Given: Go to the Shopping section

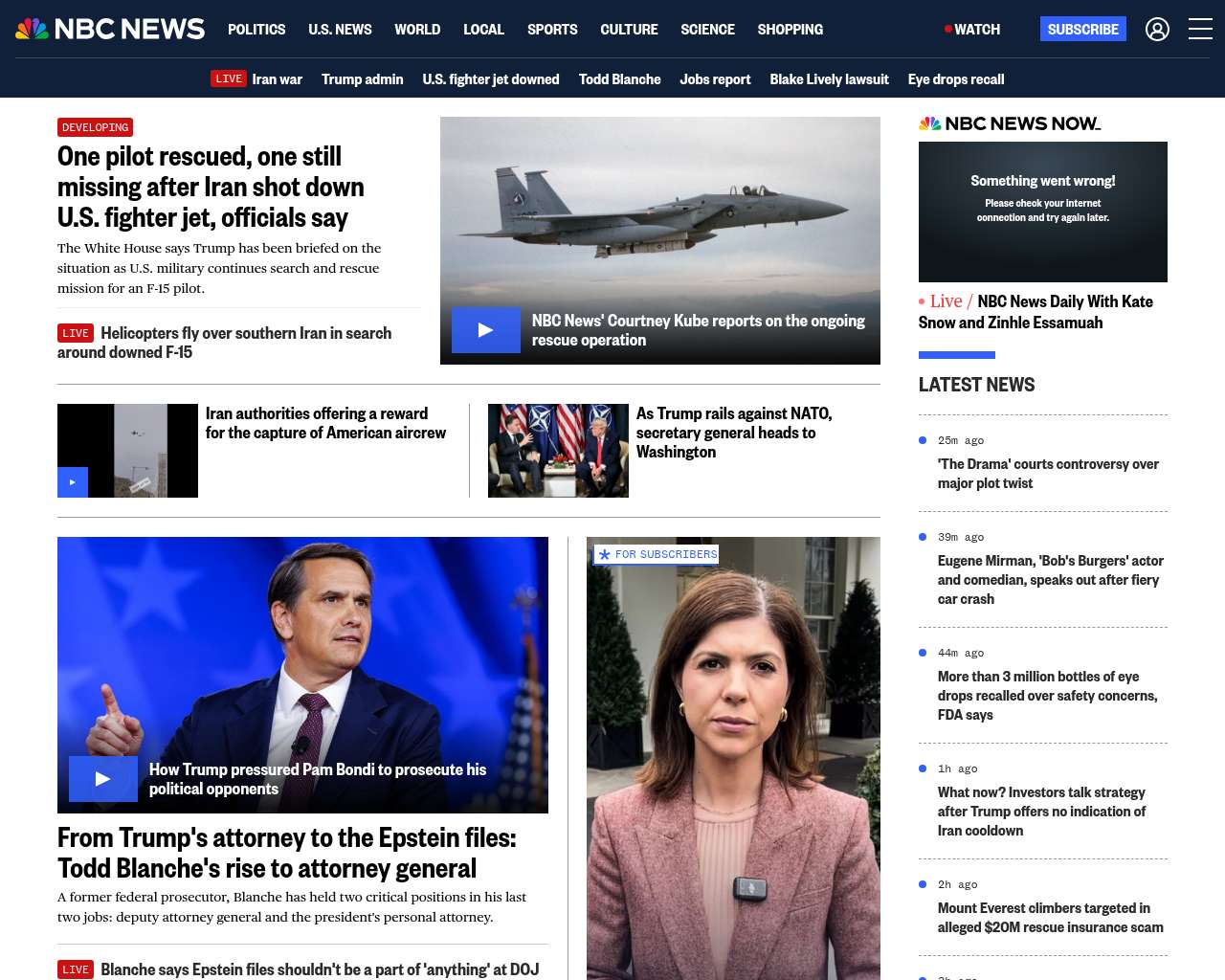Looking at the screenshot, I should click(x=790, y=30).
